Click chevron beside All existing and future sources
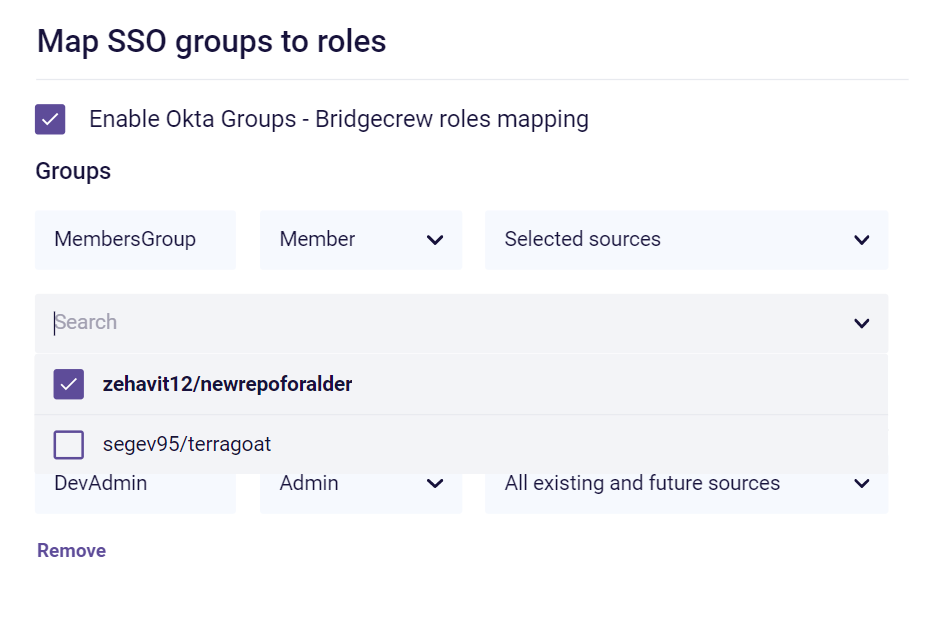This screenshot has height=617, width=947. point(862,484)
